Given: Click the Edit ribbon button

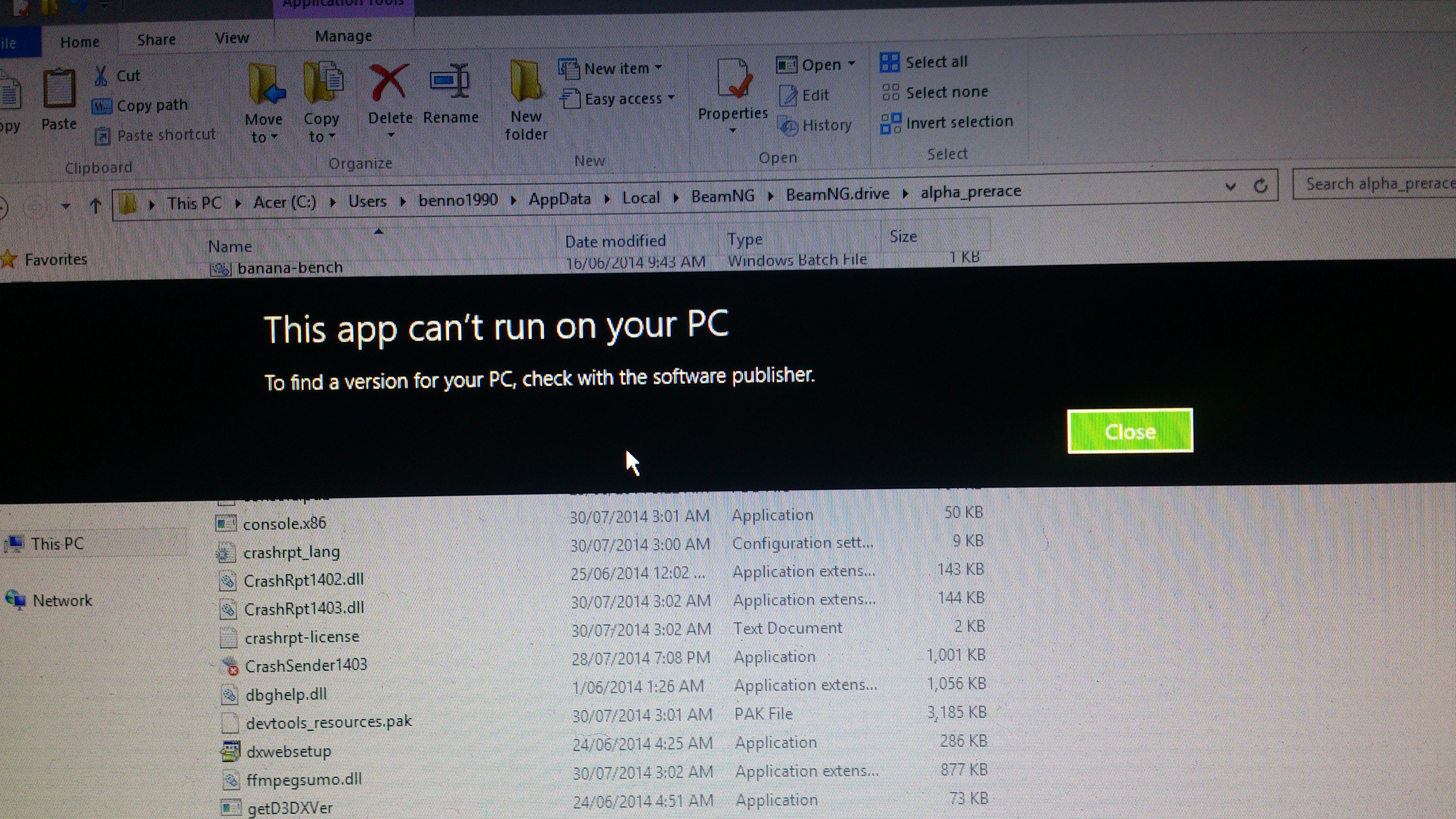Looking at the screenshot, I should [804, 95].
